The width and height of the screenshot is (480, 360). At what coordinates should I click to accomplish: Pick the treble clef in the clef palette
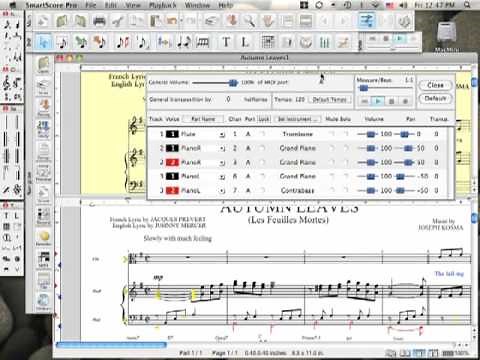(x=7, y=83)
